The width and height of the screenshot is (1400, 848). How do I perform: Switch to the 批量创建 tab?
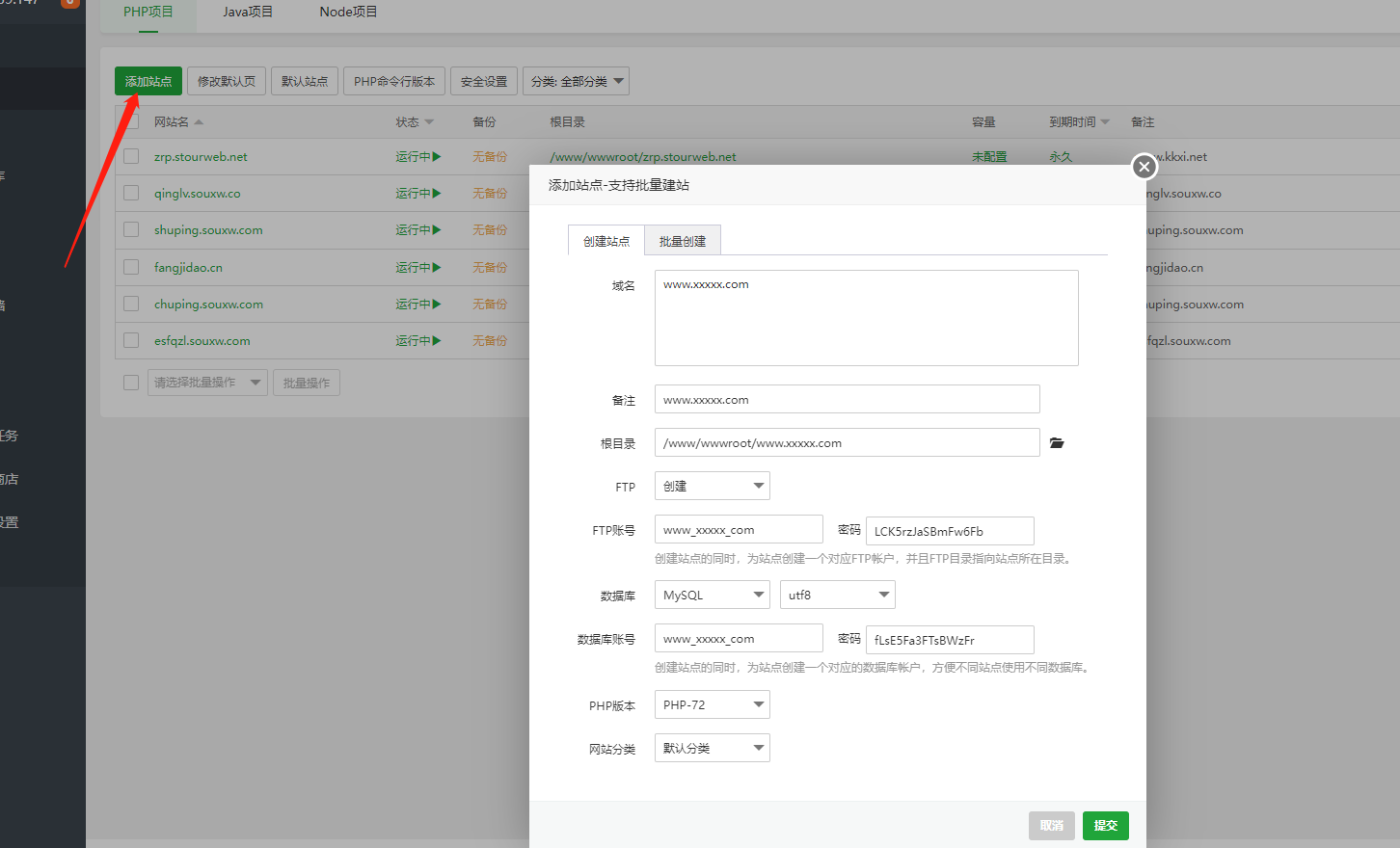682,241
